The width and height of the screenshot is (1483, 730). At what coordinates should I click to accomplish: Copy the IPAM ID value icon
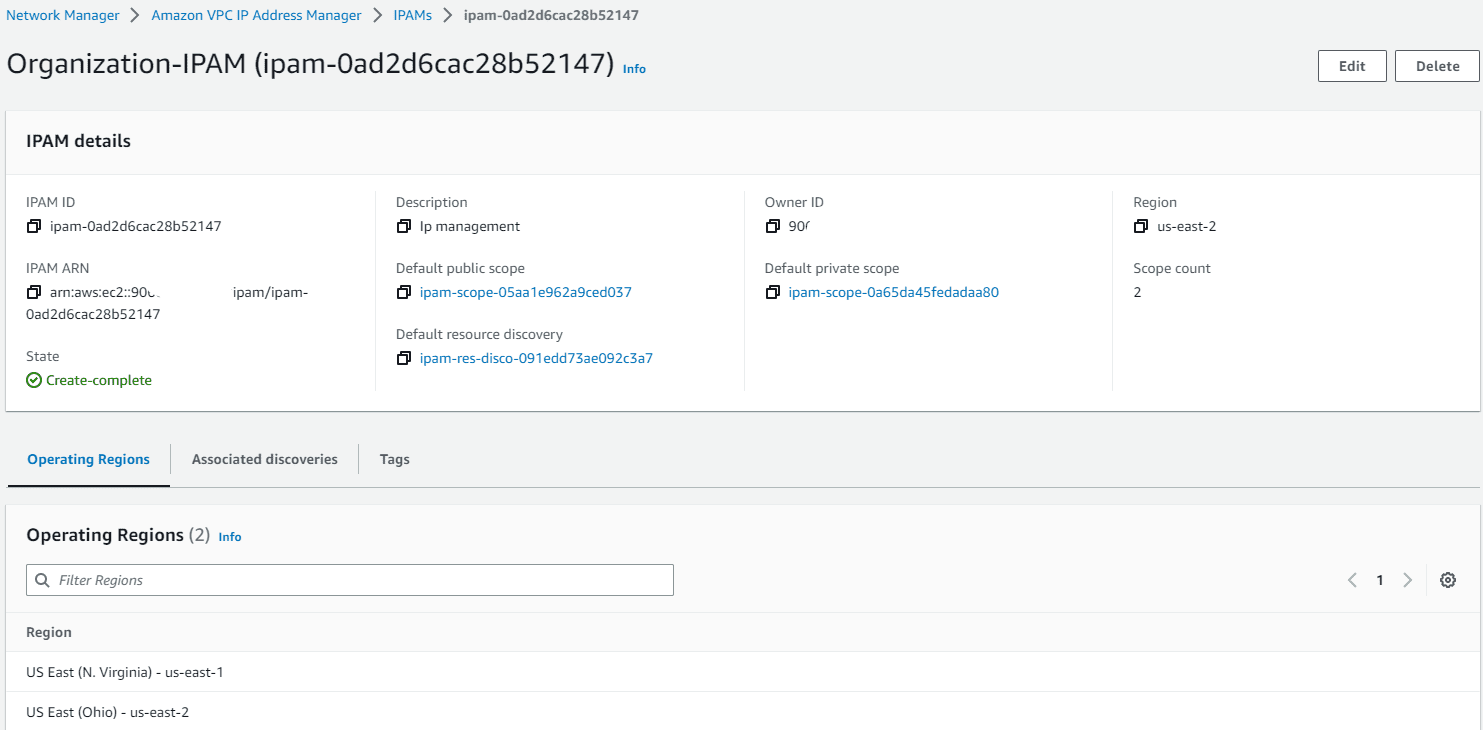point(34,226)
